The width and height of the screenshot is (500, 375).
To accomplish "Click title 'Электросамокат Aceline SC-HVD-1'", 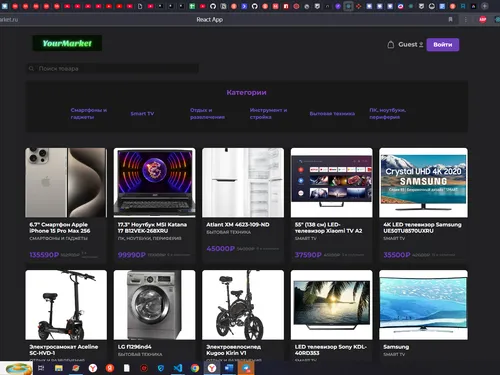I will pos(64,350).
